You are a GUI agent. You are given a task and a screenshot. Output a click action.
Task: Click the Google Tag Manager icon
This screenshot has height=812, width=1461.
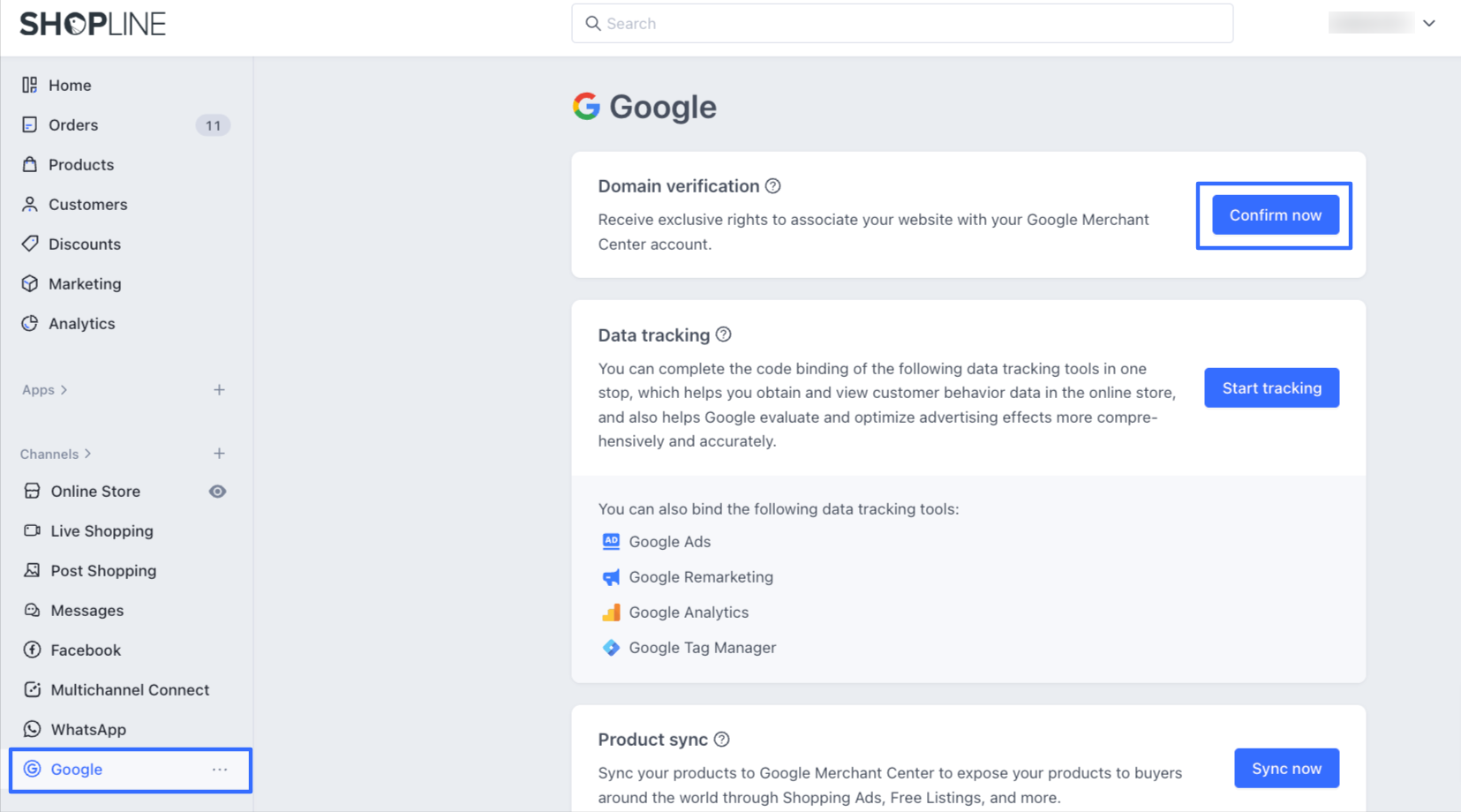[x=611, y=648]
